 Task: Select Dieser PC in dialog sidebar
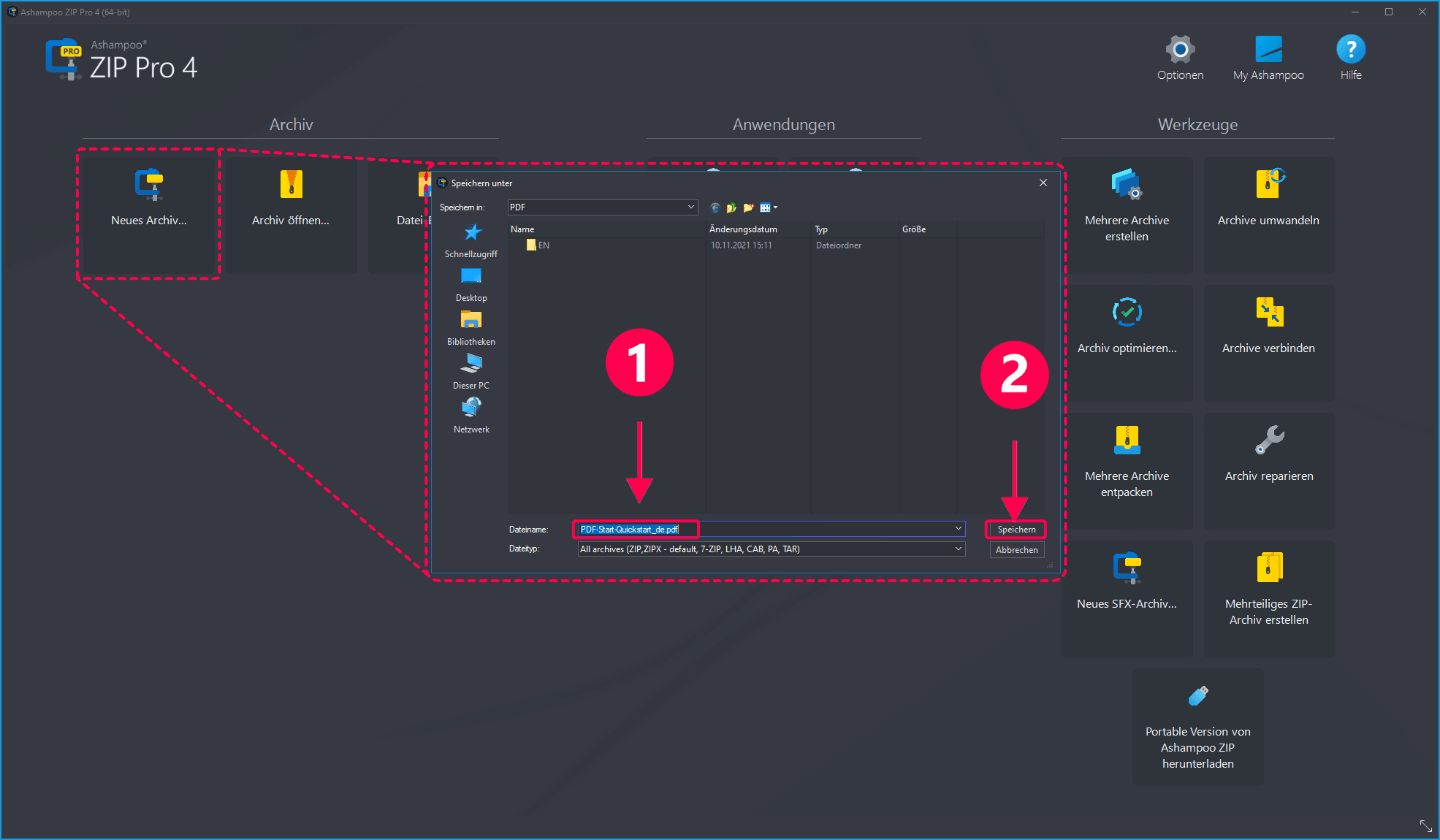(471, 372)
